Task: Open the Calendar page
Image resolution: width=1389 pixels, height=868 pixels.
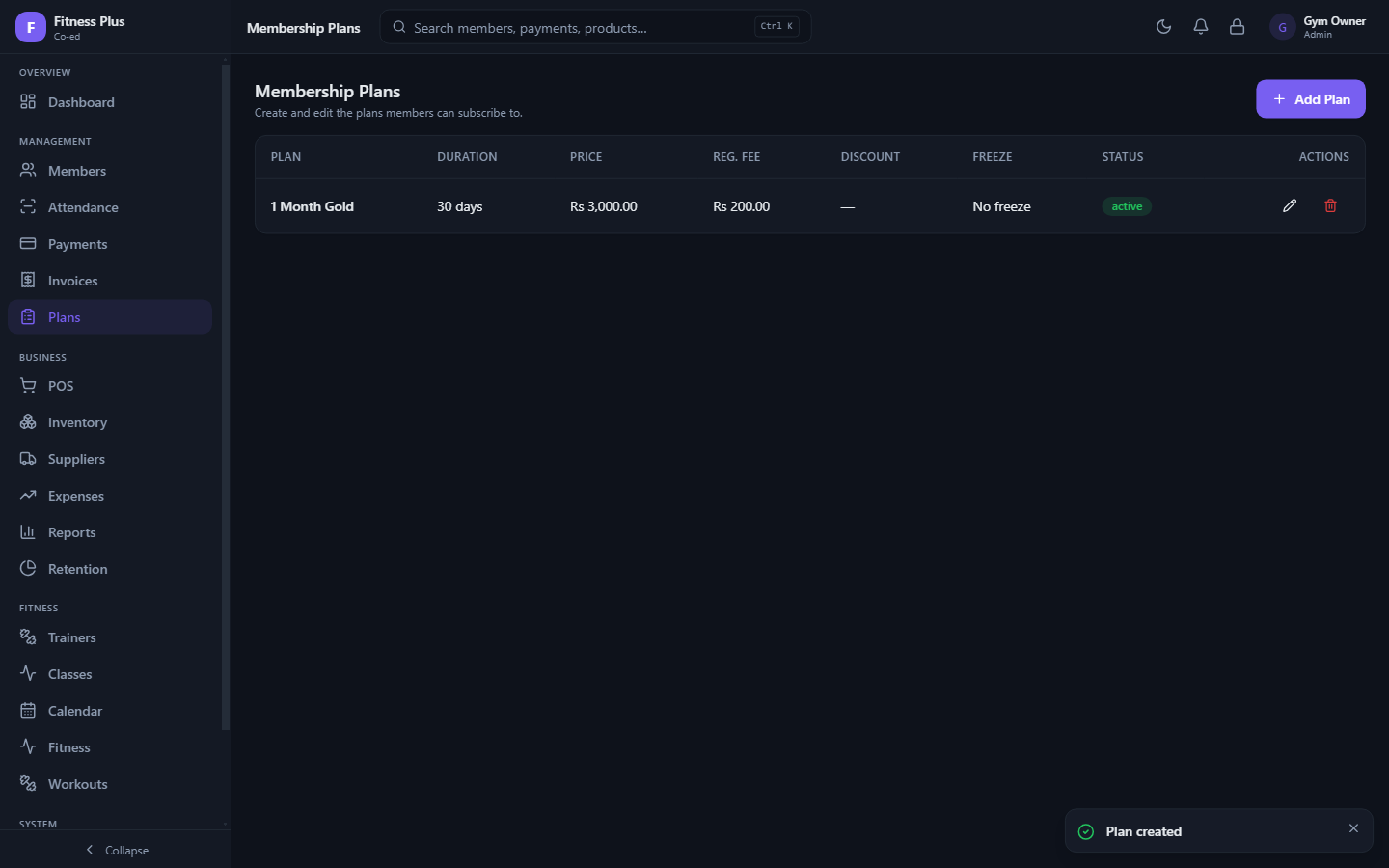Action: pyautogui.click(x=110, y=711)
